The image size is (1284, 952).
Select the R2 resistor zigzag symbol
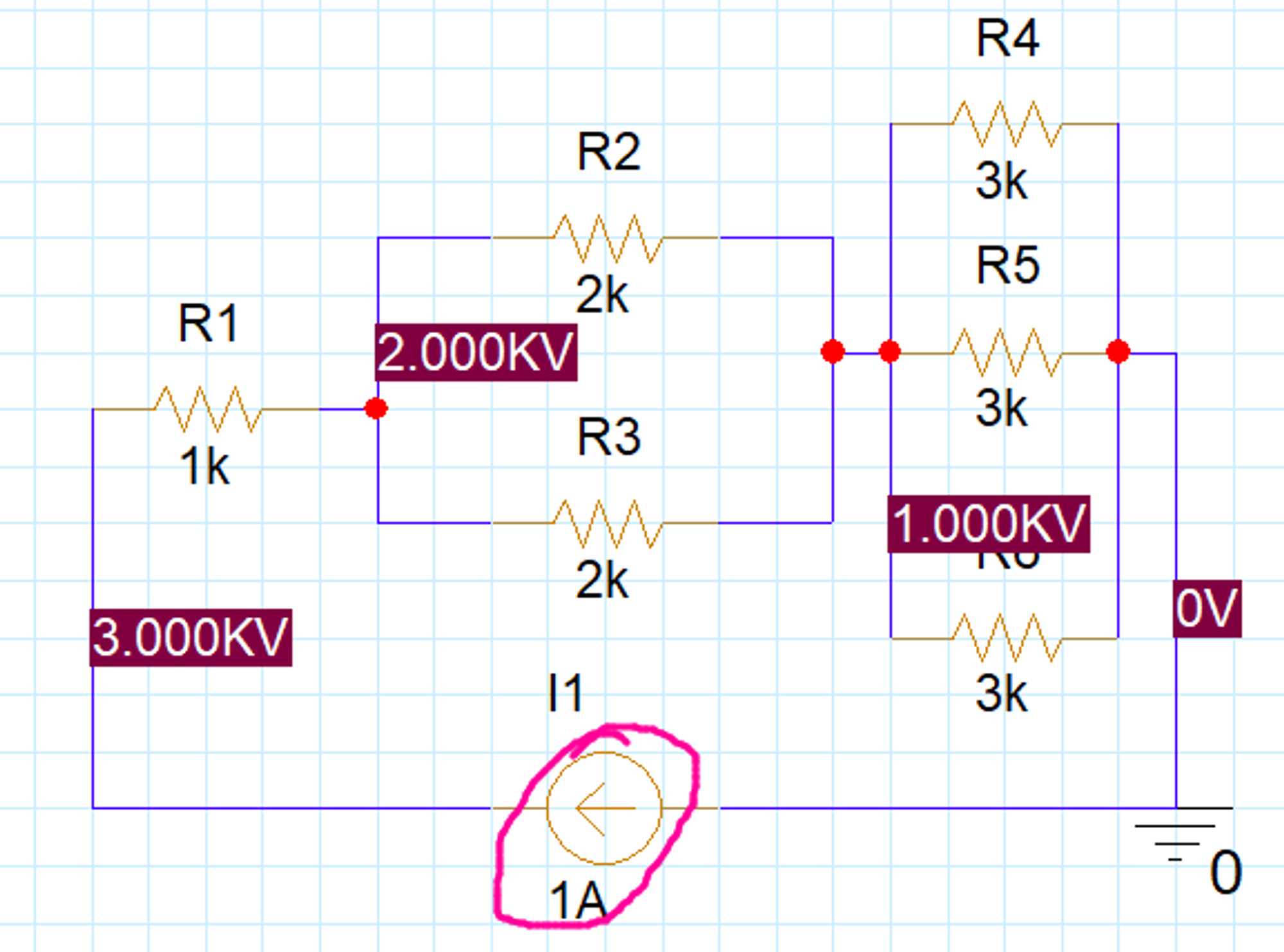[607, 238]
